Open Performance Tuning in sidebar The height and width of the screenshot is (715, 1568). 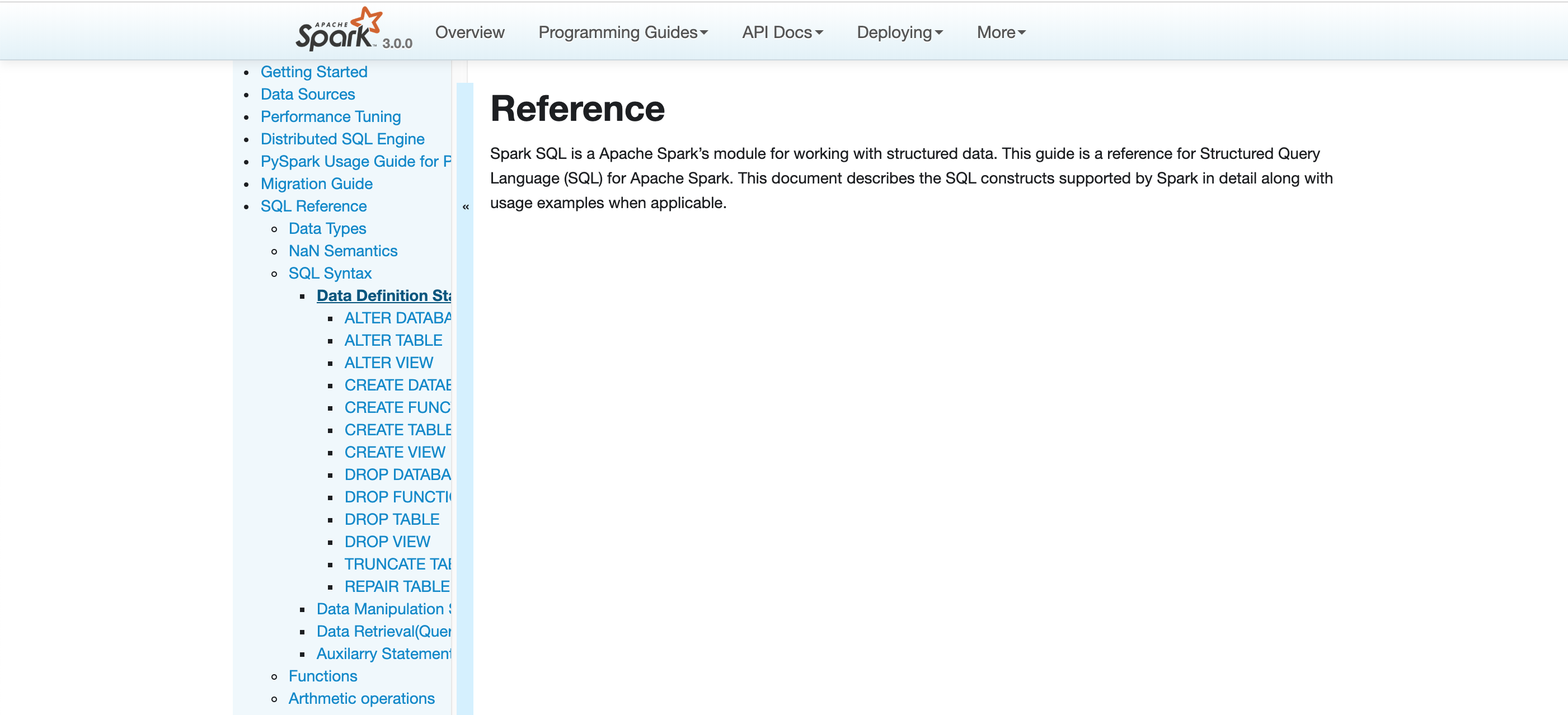pos(331,117)
